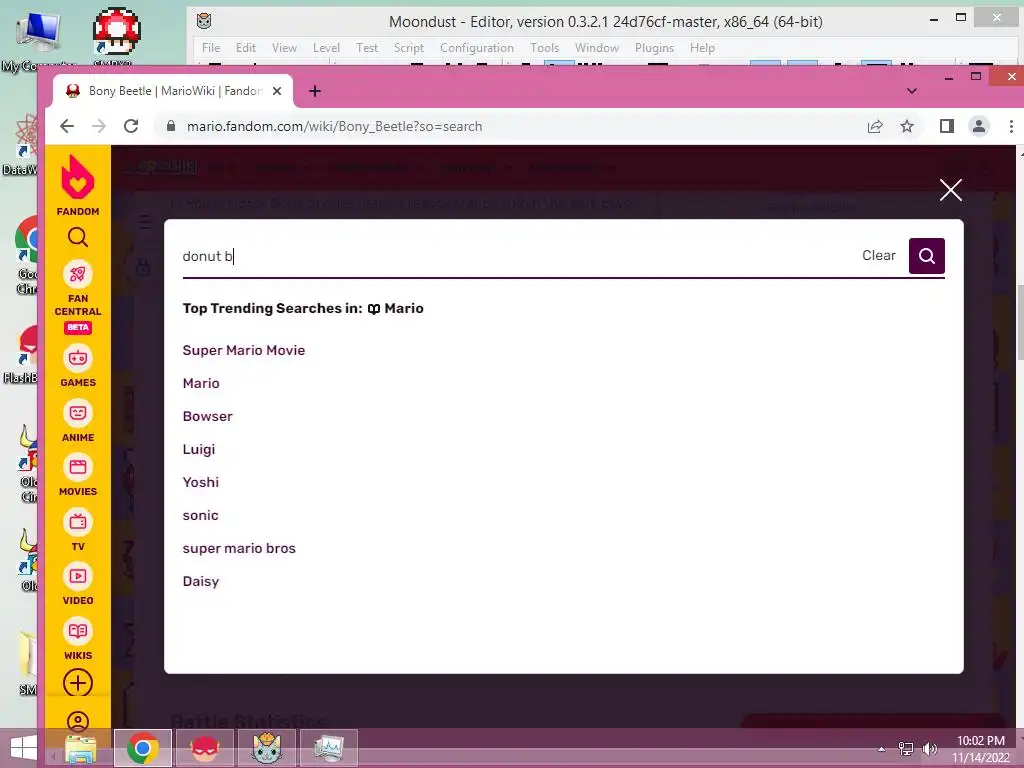Open the Windows Start button
Screen dimensions: 1024x768
tap(24, 748)
